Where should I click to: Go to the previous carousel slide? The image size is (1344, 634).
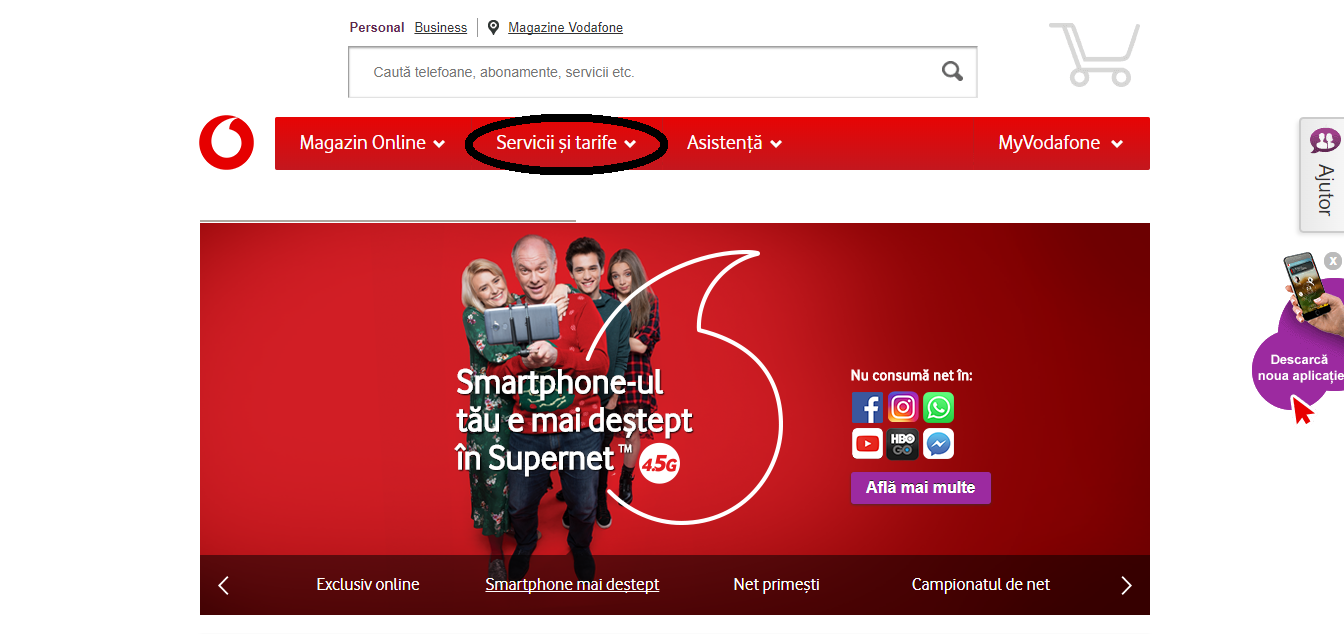click(x=223, y=585)
